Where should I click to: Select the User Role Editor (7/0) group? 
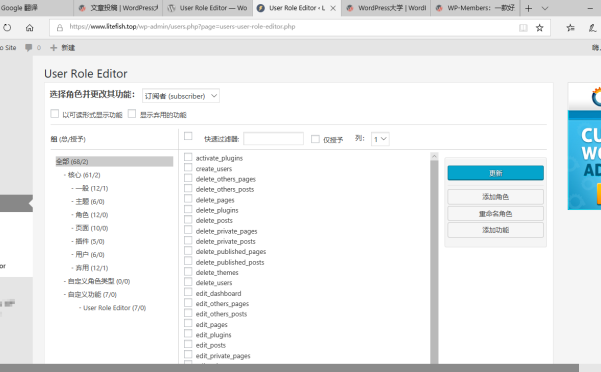coord(115,308)
